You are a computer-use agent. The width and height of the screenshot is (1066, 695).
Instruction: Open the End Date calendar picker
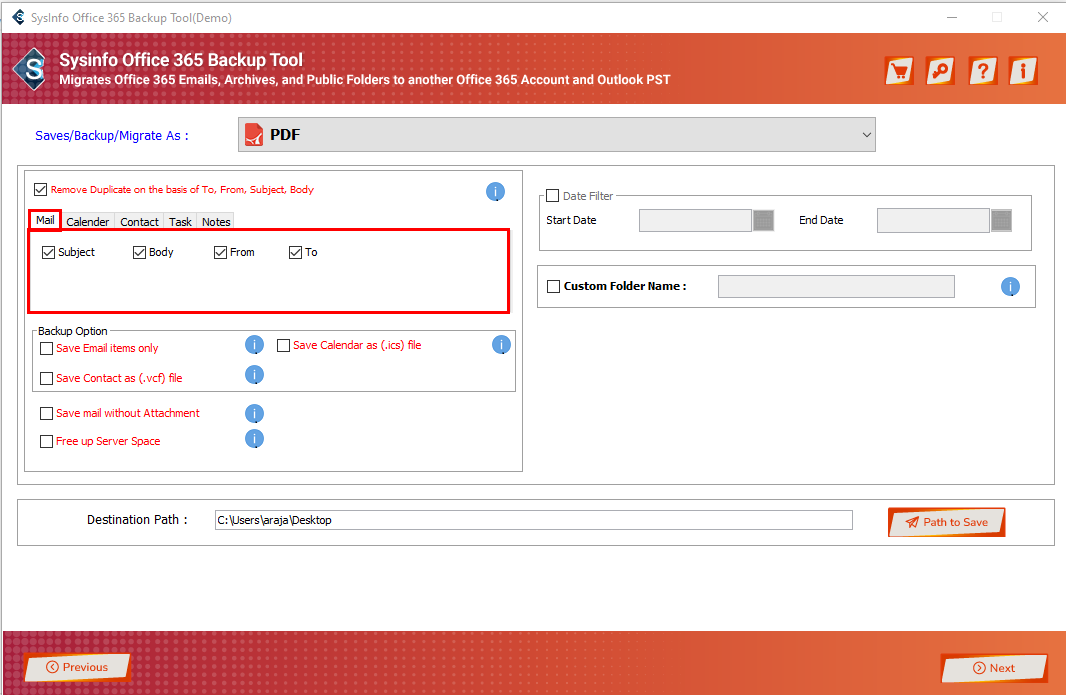1001,220
